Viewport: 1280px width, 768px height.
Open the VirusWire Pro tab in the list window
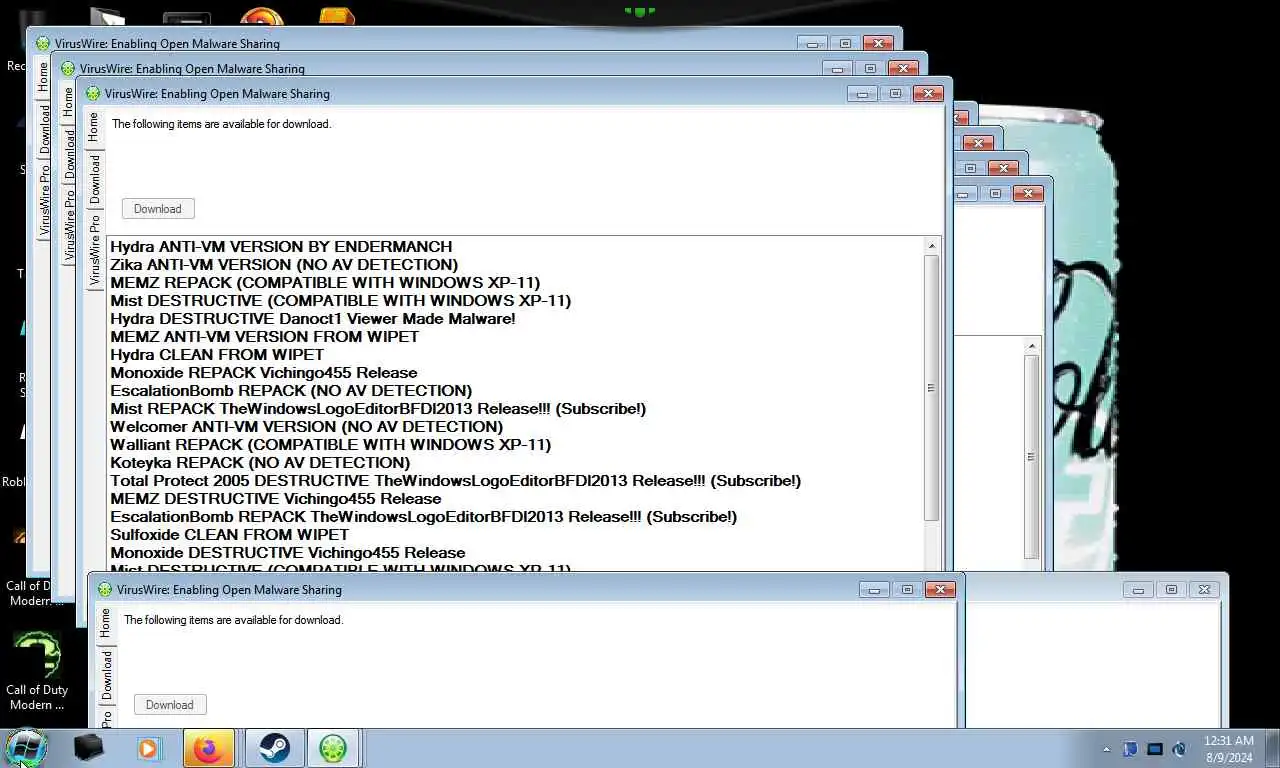[x=94, y=251]
